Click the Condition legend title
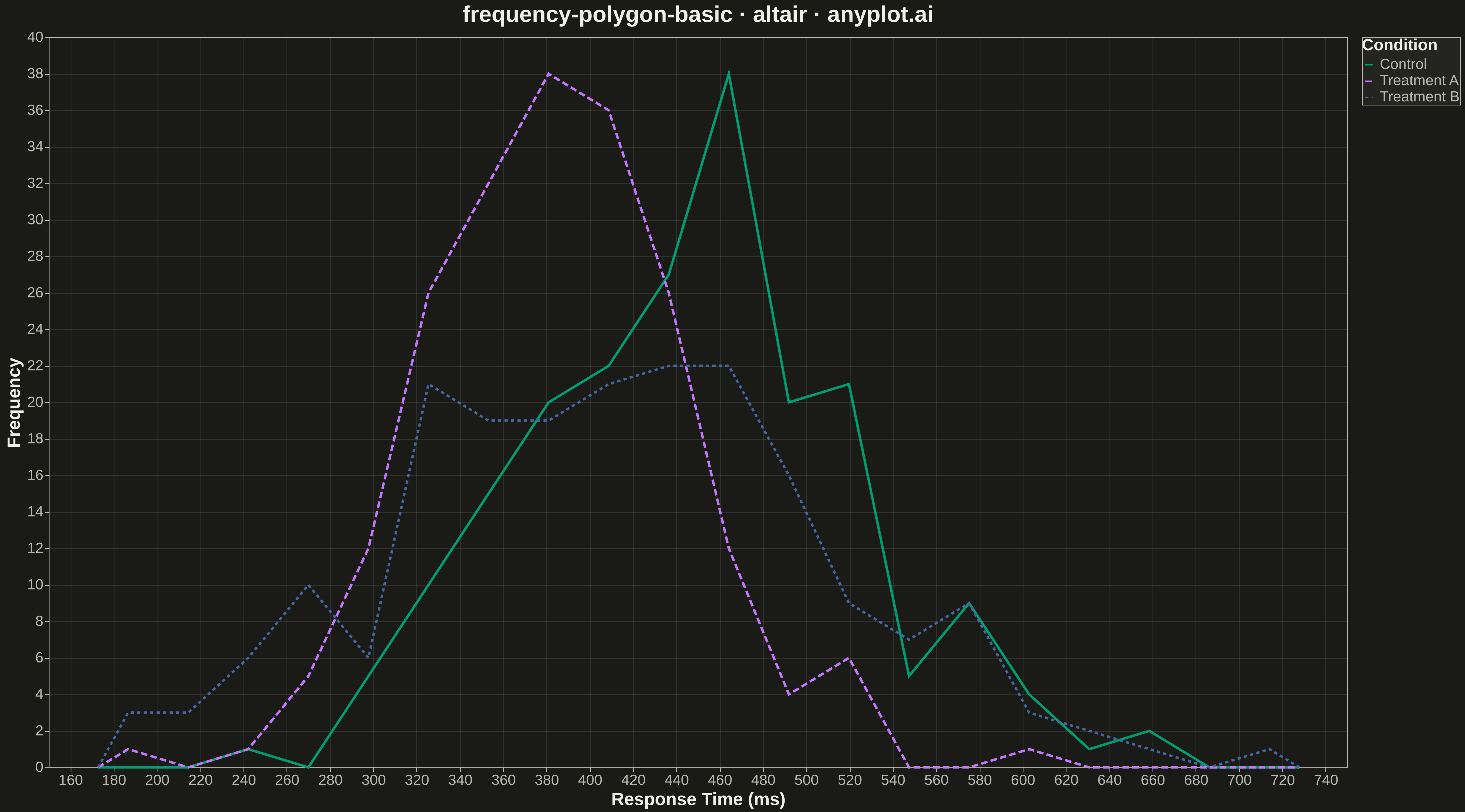The height and width of the screenshot is (812, 1465). click(x=1400, y=45)
